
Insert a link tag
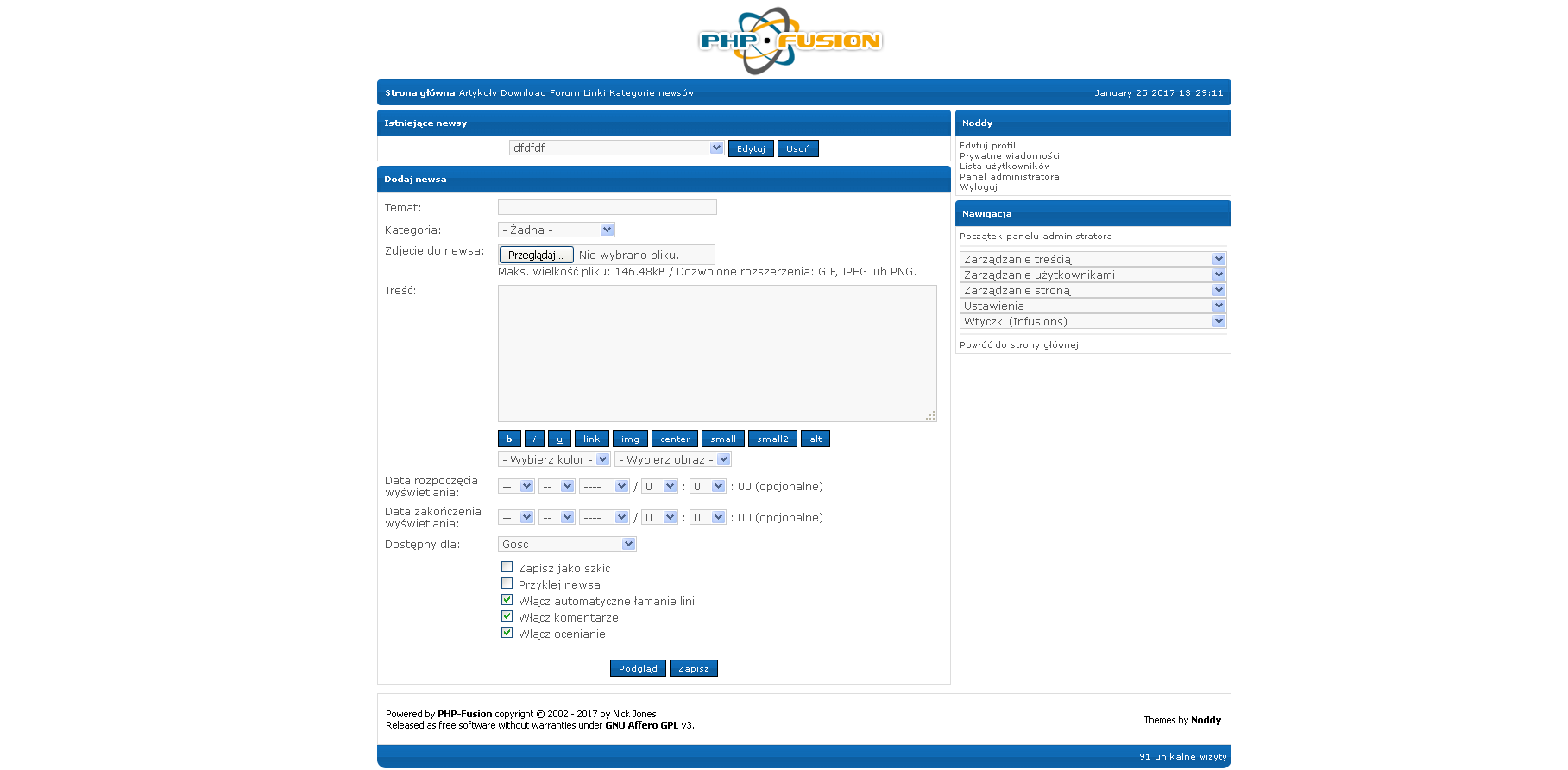point(592,439)
